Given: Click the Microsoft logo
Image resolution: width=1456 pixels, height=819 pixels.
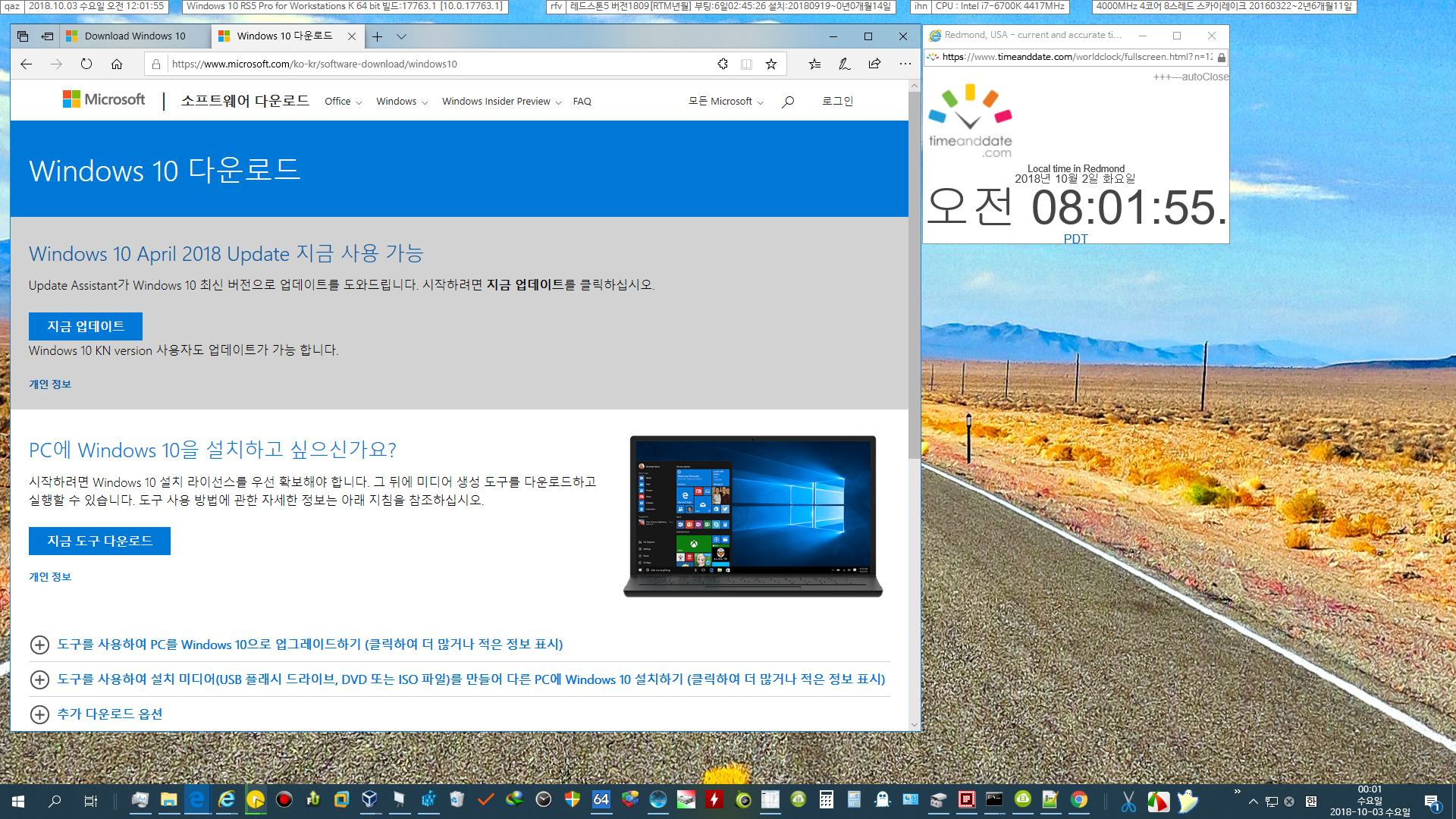Looking at the screenshot, I should (104, 100).
